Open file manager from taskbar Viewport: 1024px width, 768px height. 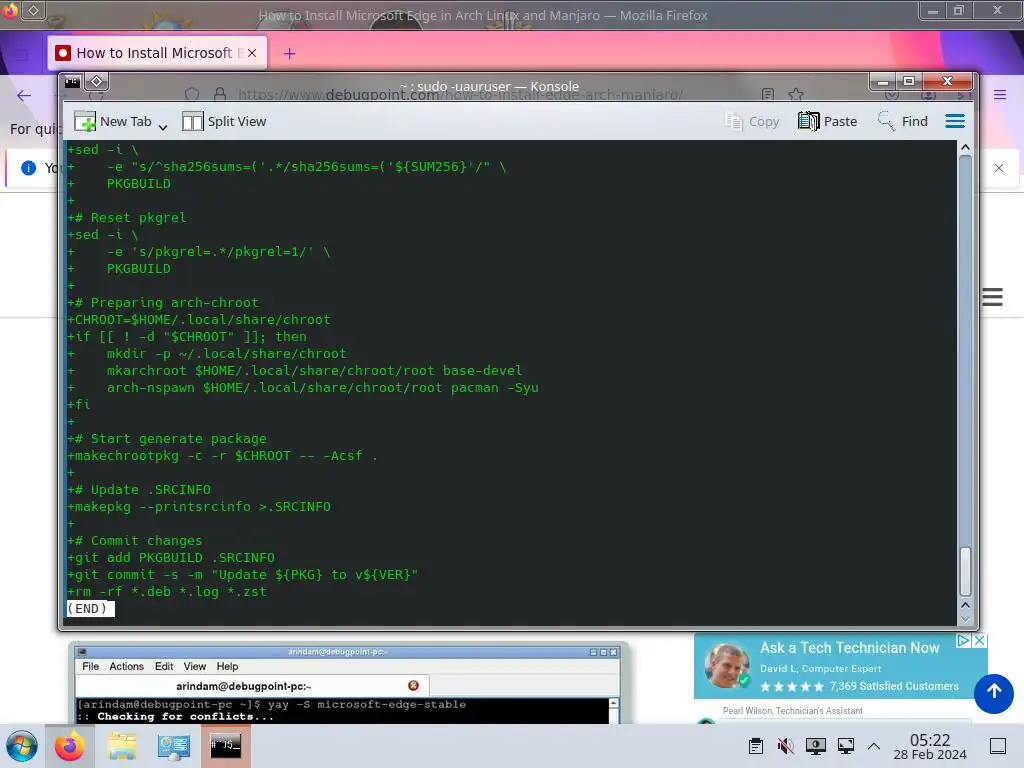coord(121,746)
